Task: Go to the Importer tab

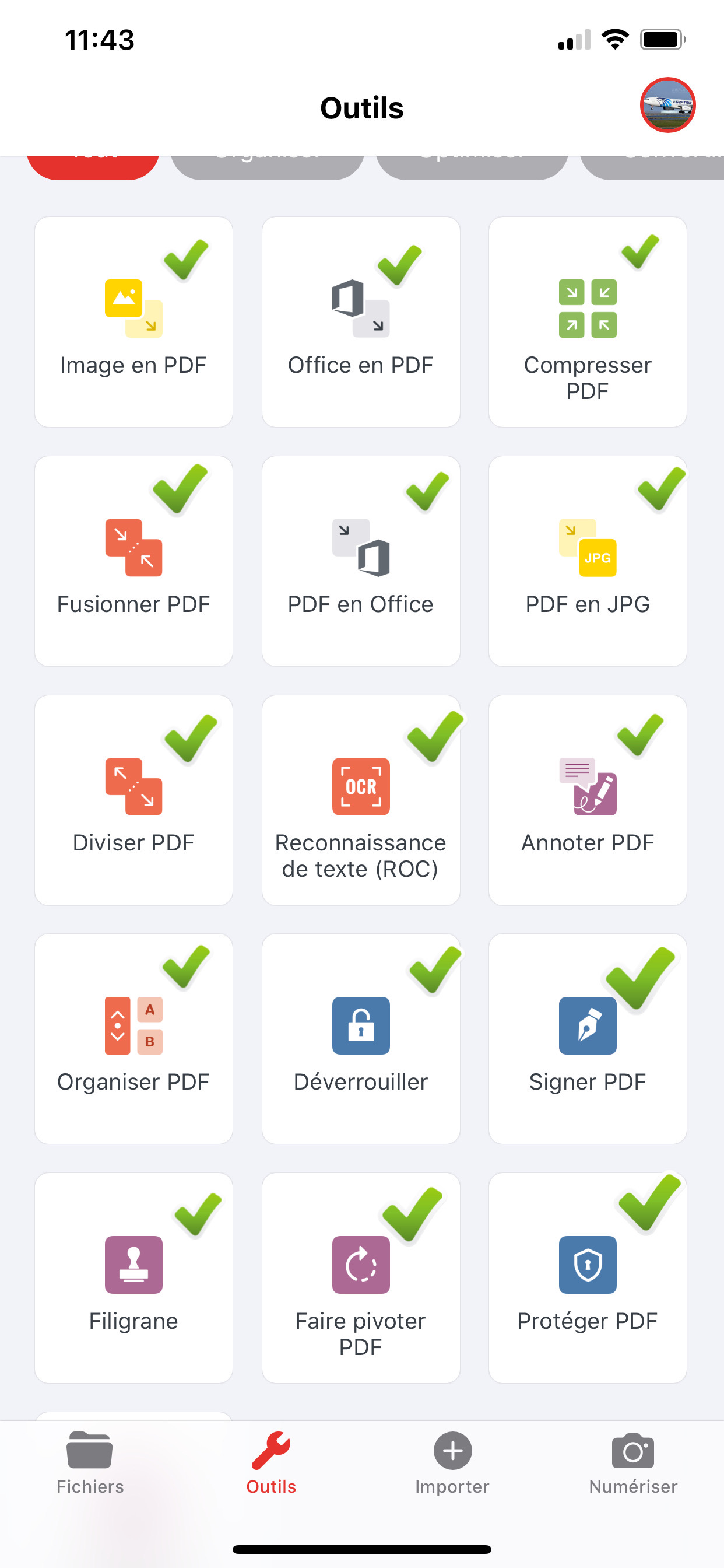Action: click(452, 1462)
